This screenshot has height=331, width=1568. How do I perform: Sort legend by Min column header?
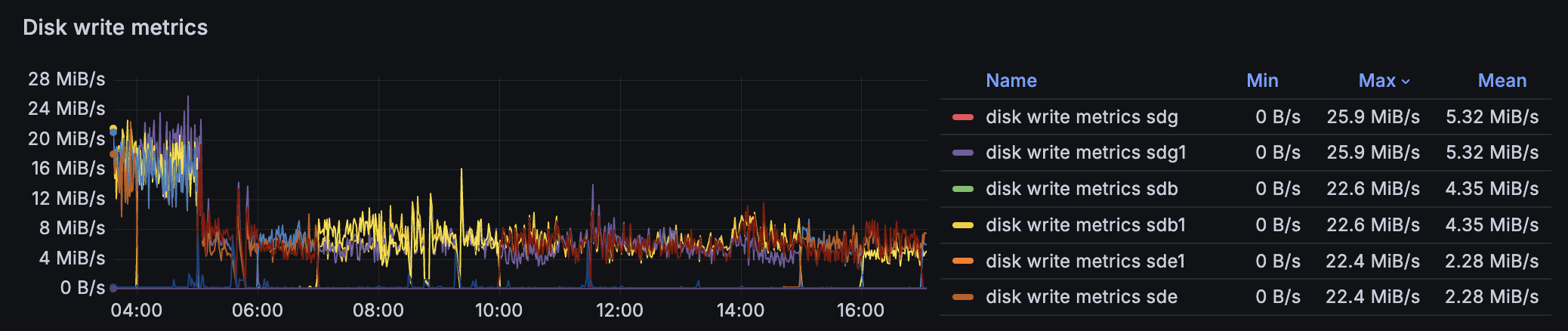pyautogui.click(x=1262, y=81)
